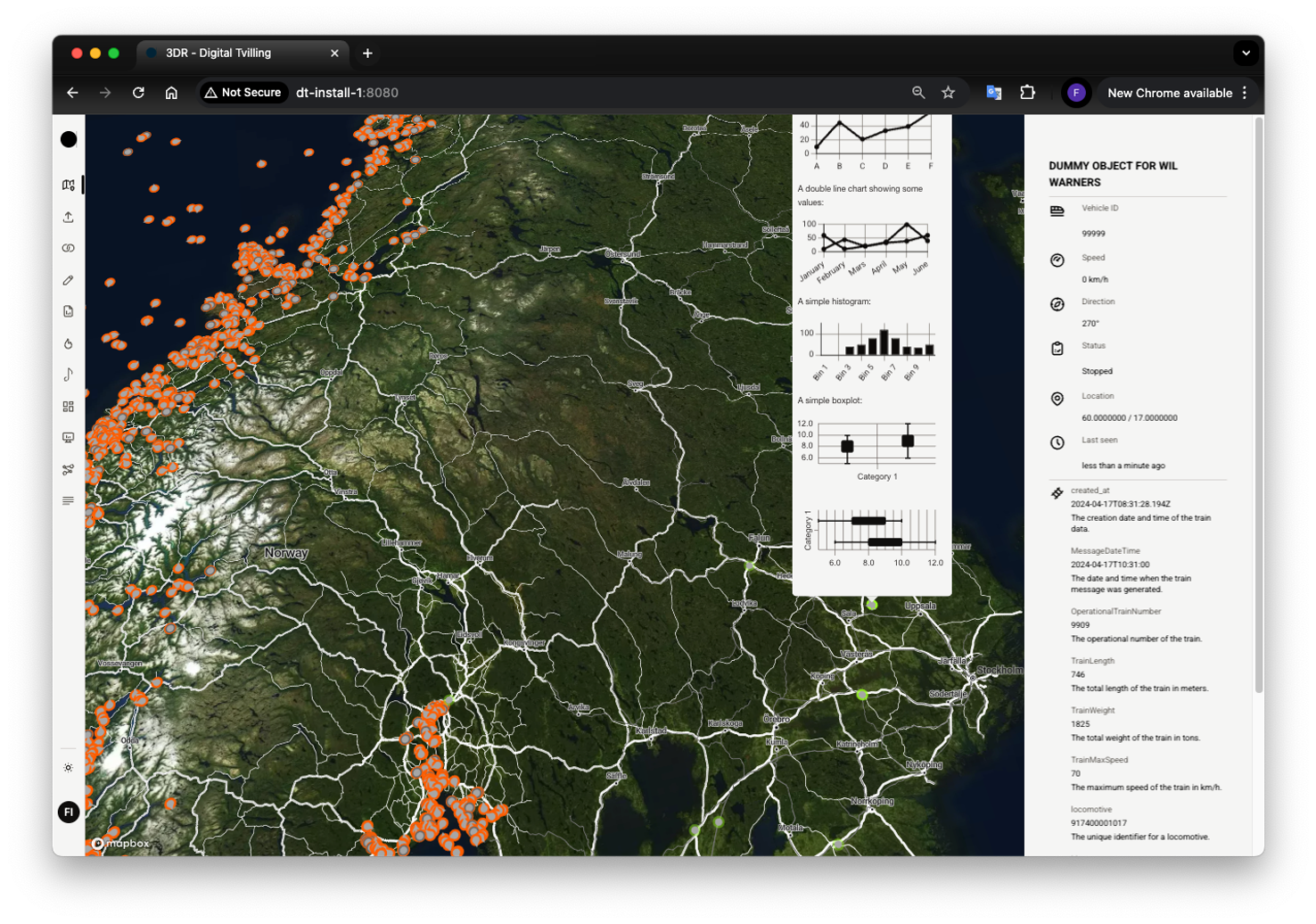The width and height of the screenshot is (1316, 924).
Task: Activate the pencil drawing tool
Action: coord(68,280)
